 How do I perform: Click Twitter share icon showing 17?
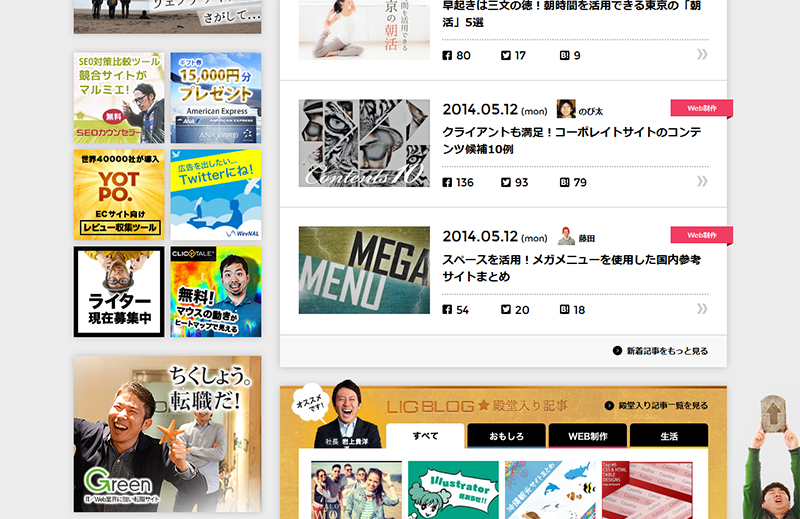click(x=506, y=55)
